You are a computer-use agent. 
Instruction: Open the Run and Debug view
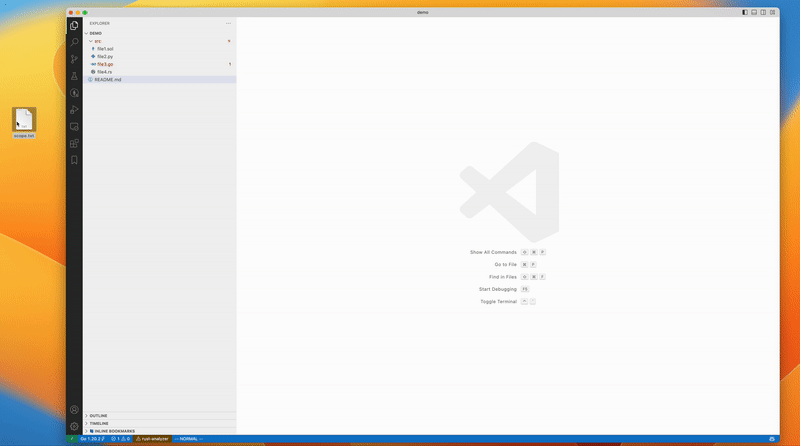click(x=74, y=110)
